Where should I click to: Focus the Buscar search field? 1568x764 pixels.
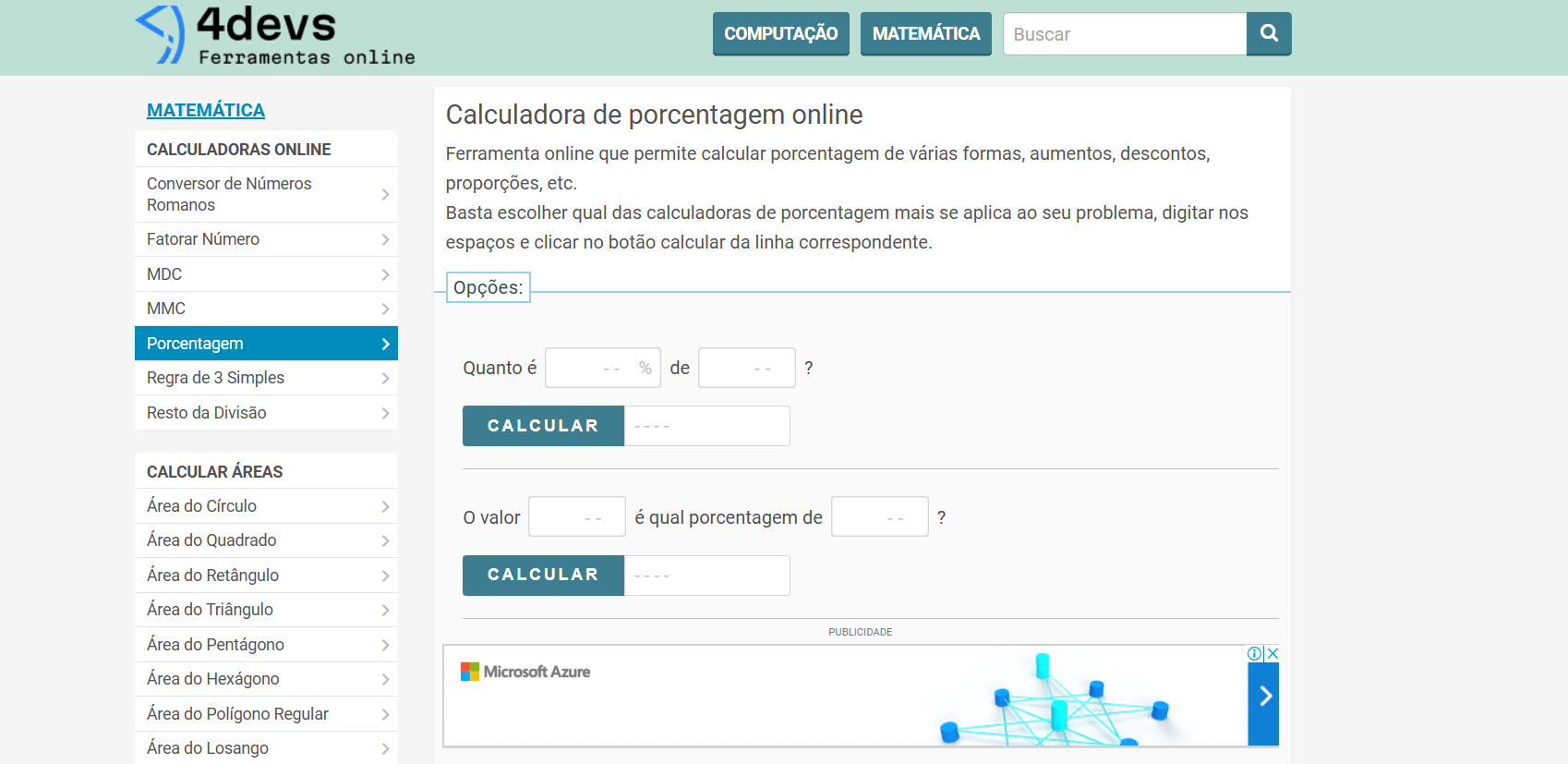(x=1124, y=34)
